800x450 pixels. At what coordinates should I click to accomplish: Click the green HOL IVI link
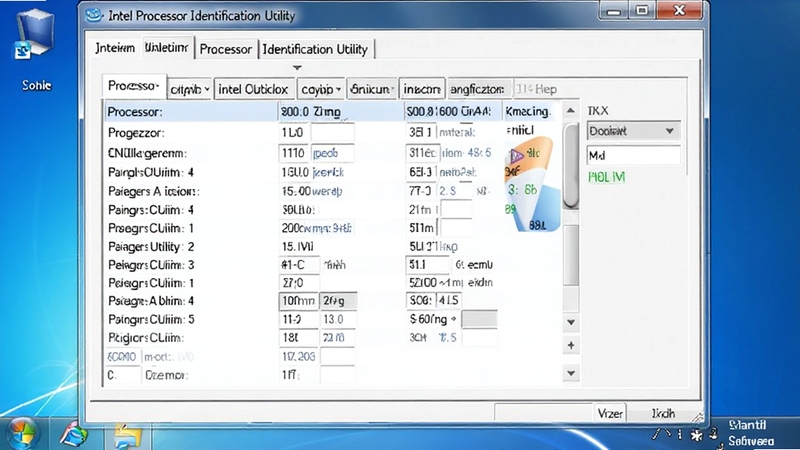pyautogui.click(x=606, y=177)
